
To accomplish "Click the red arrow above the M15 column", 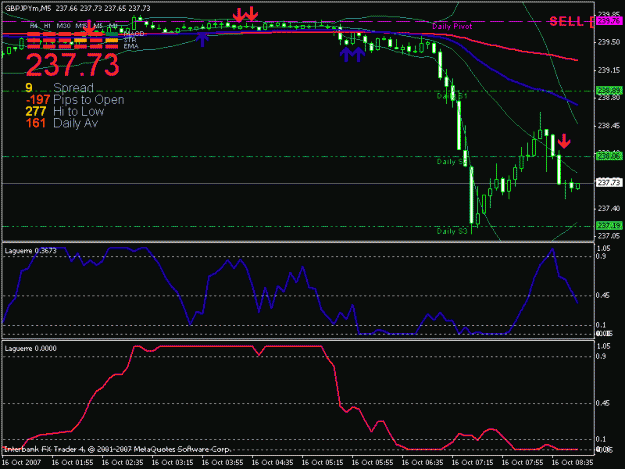I will click(89, 27).
